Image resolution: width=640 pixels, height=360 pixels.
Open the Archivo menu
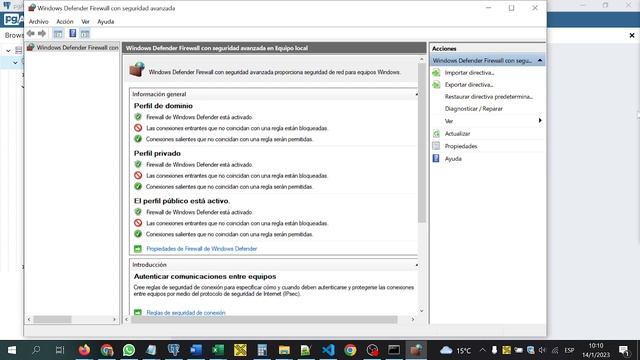(x=38, y=22)
